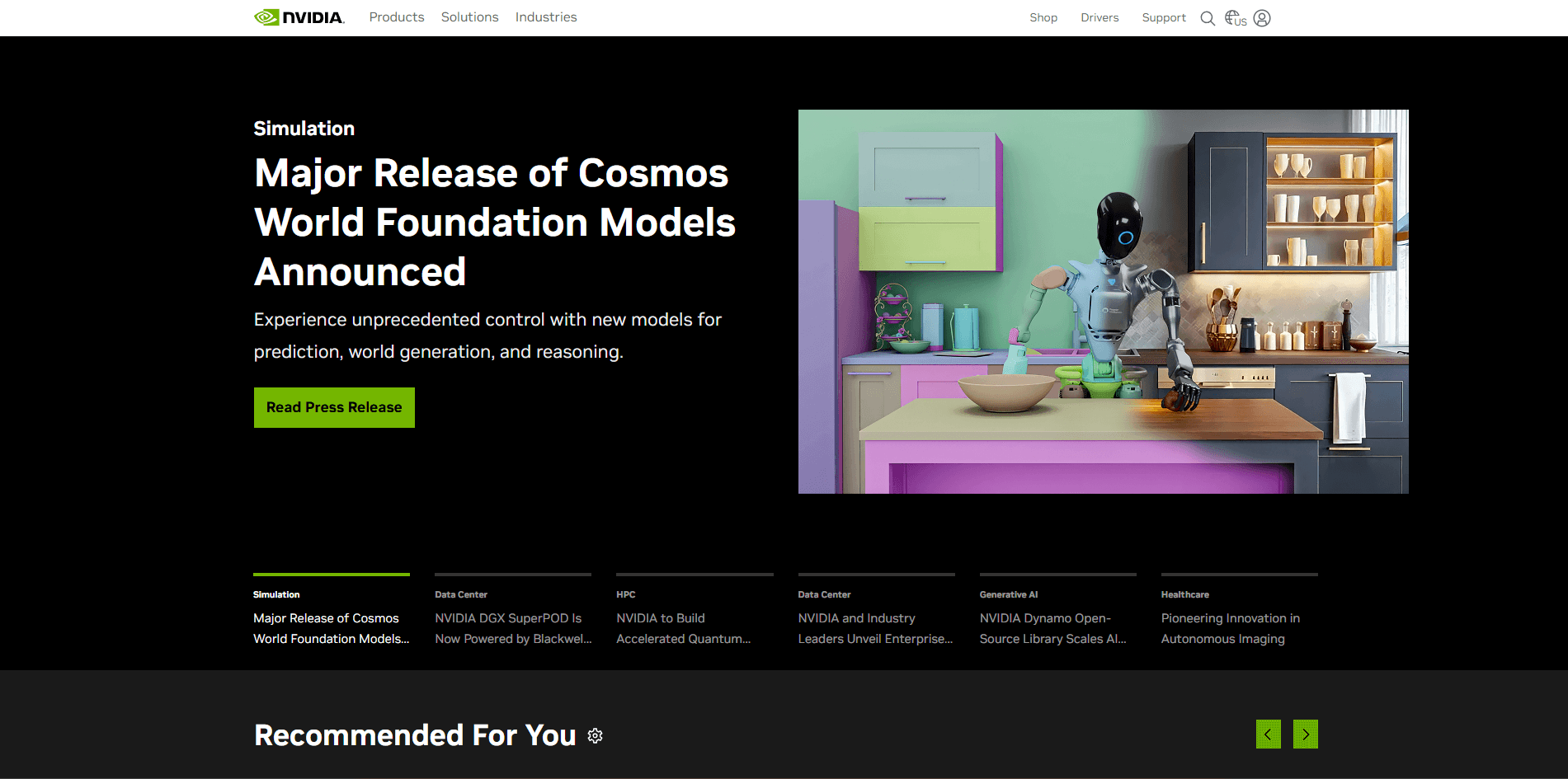Open the search magnifier icon
This screenshot has width=1568, height=779.
click(x=1208, y=18)
